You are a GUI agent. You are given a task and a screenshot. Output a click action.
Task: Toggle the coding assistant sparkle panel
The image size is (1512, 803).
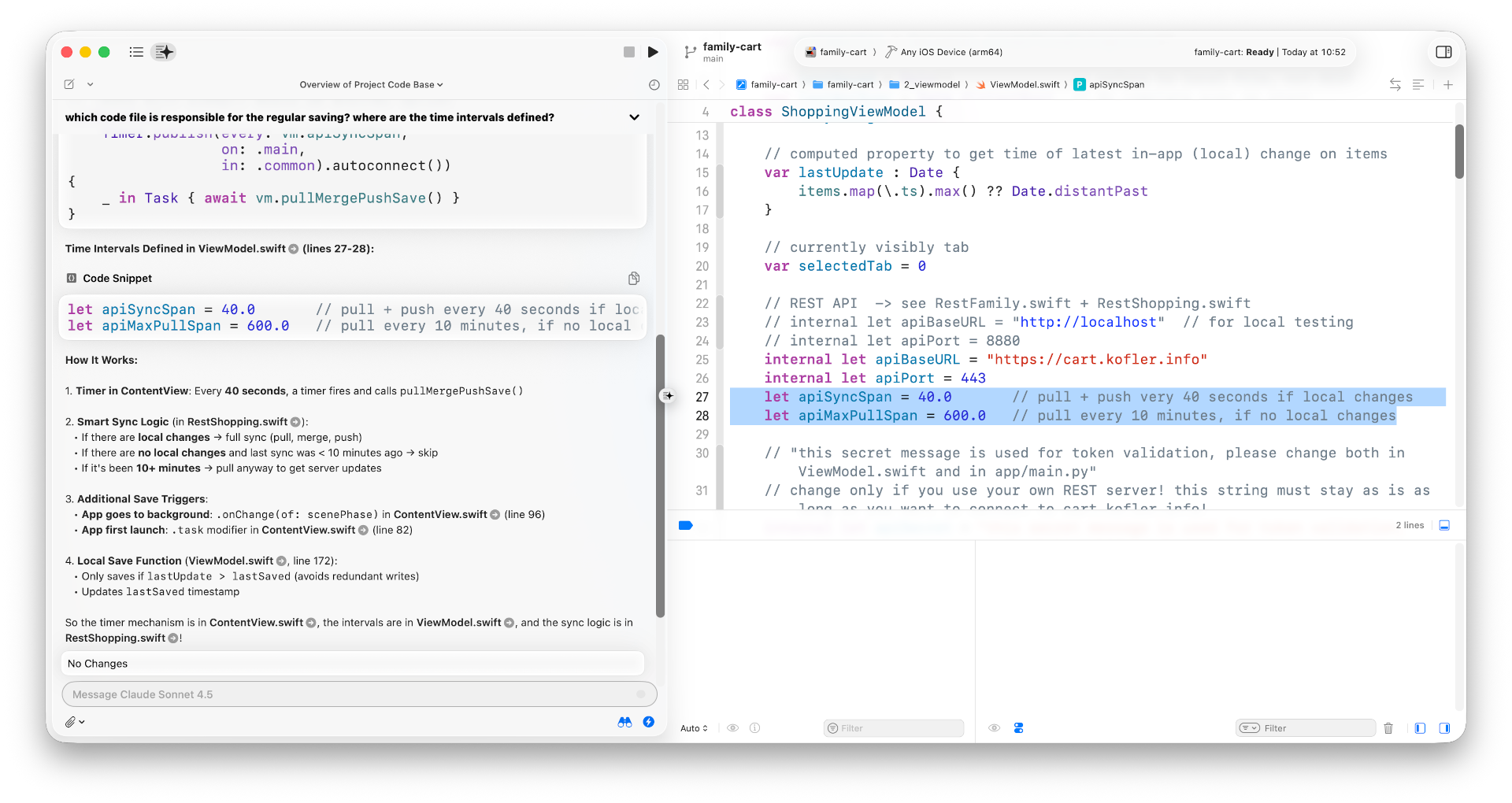164,52
